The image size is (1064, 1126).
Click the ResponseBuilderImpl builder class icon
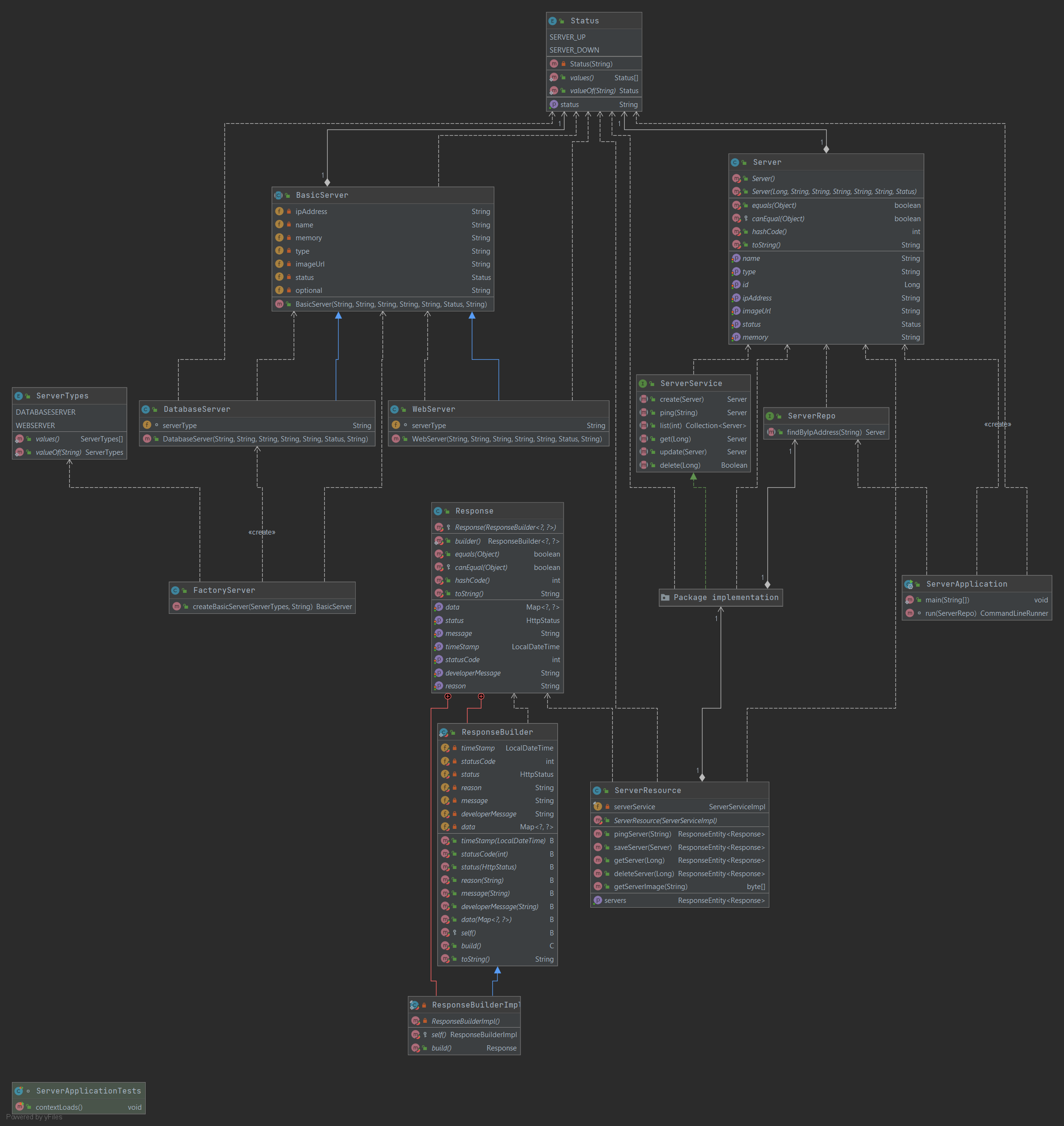tap(415, 1005)
